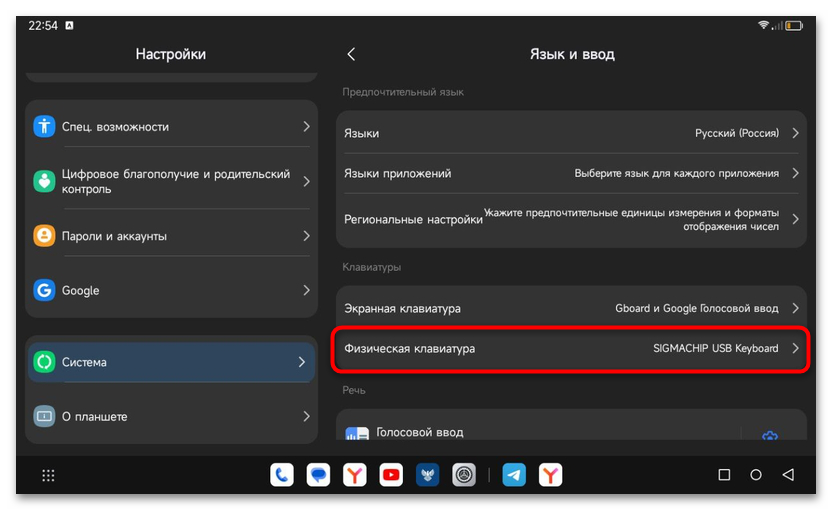This screenshot has height=510, width=832.
Task: Open О планшете section
Action: (x=171, y=417)
